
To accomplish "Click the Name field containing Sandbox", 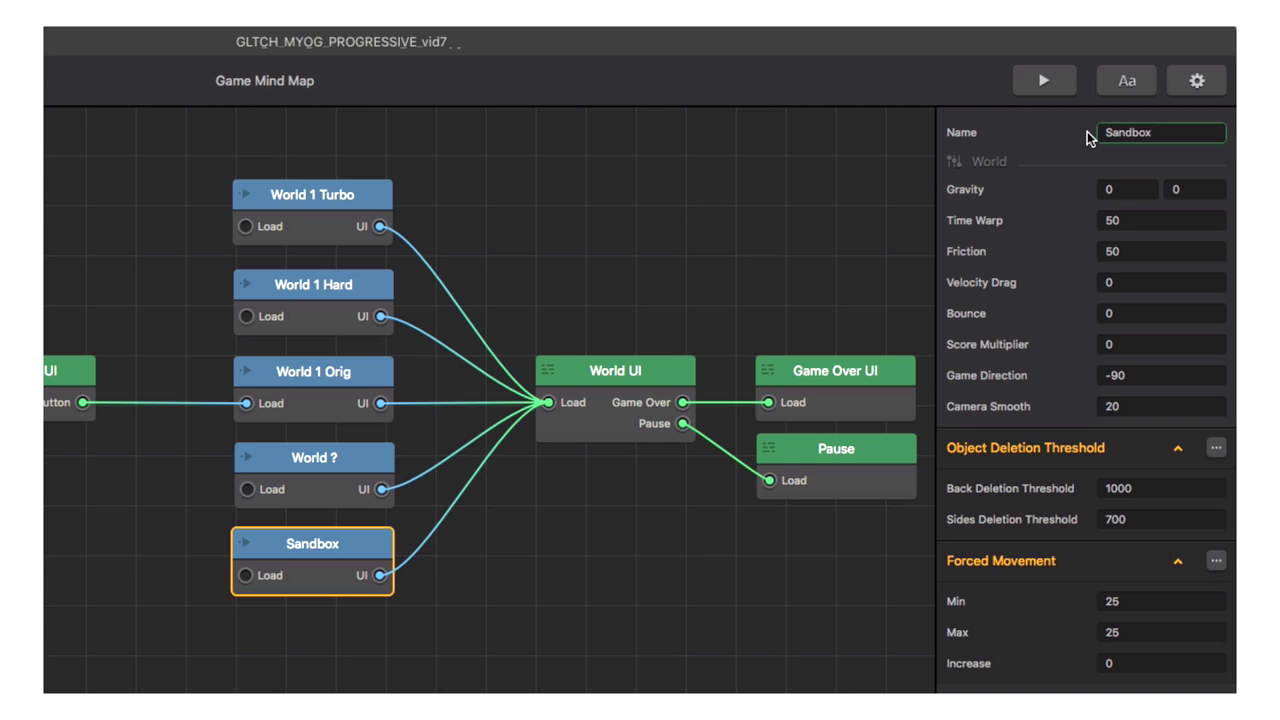I will (x=1160, y=133).
